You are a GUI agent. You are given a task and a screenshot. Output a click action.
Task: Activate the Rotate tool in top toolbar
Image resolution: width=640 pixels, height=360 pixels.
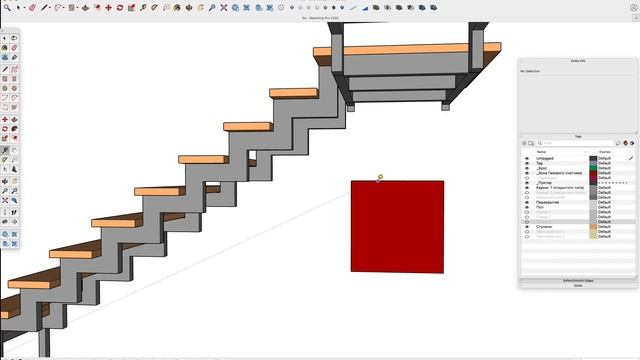120,8
